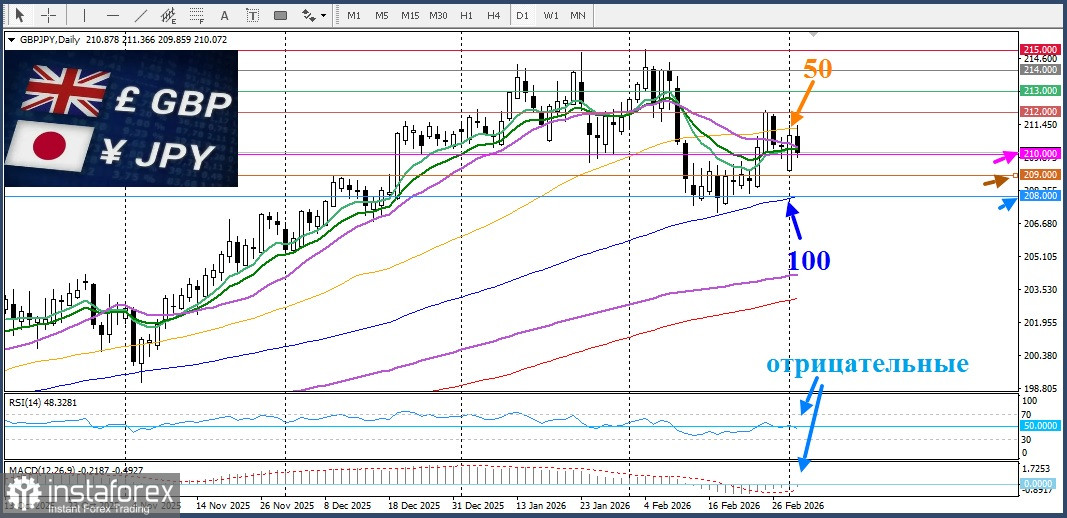Screen dimensions: 1067x518
Task: Switch chart to H4 timeframe
Action: point(494,15)
